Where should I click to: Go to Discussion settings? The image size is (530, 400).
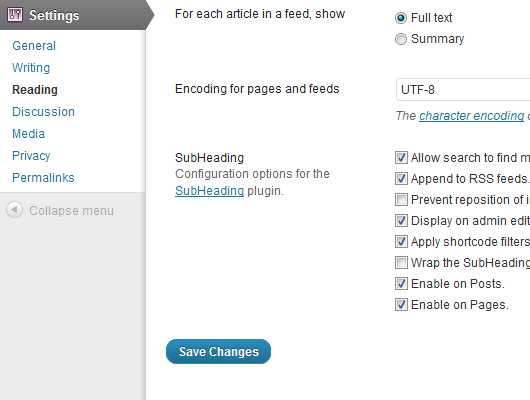[43, 112]
